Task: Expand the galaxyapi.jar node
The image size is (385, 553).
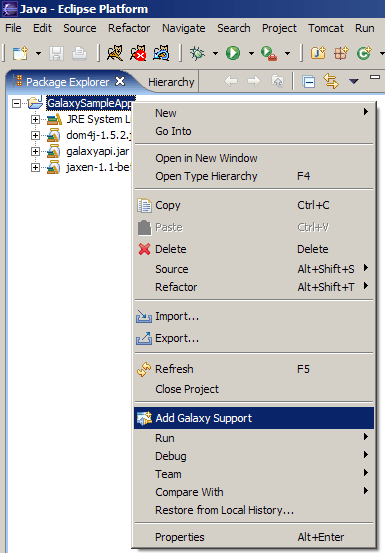Action: point(35,152)
